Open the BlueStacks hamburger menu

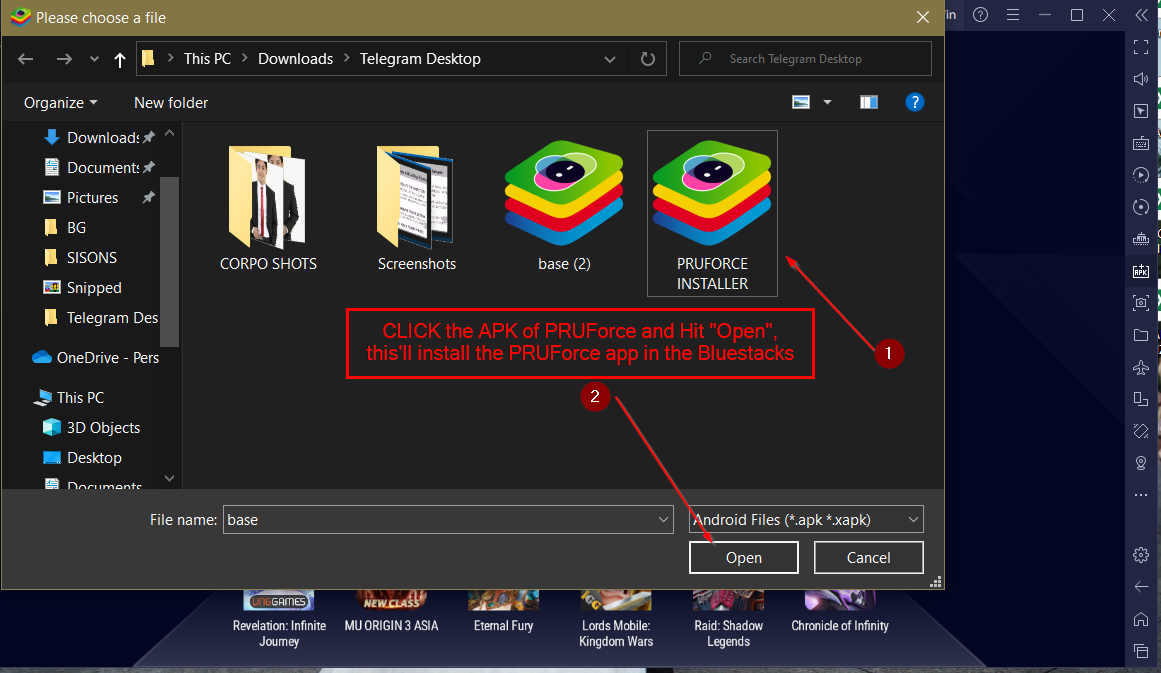pyautogui.click(x=1013, y=15)
